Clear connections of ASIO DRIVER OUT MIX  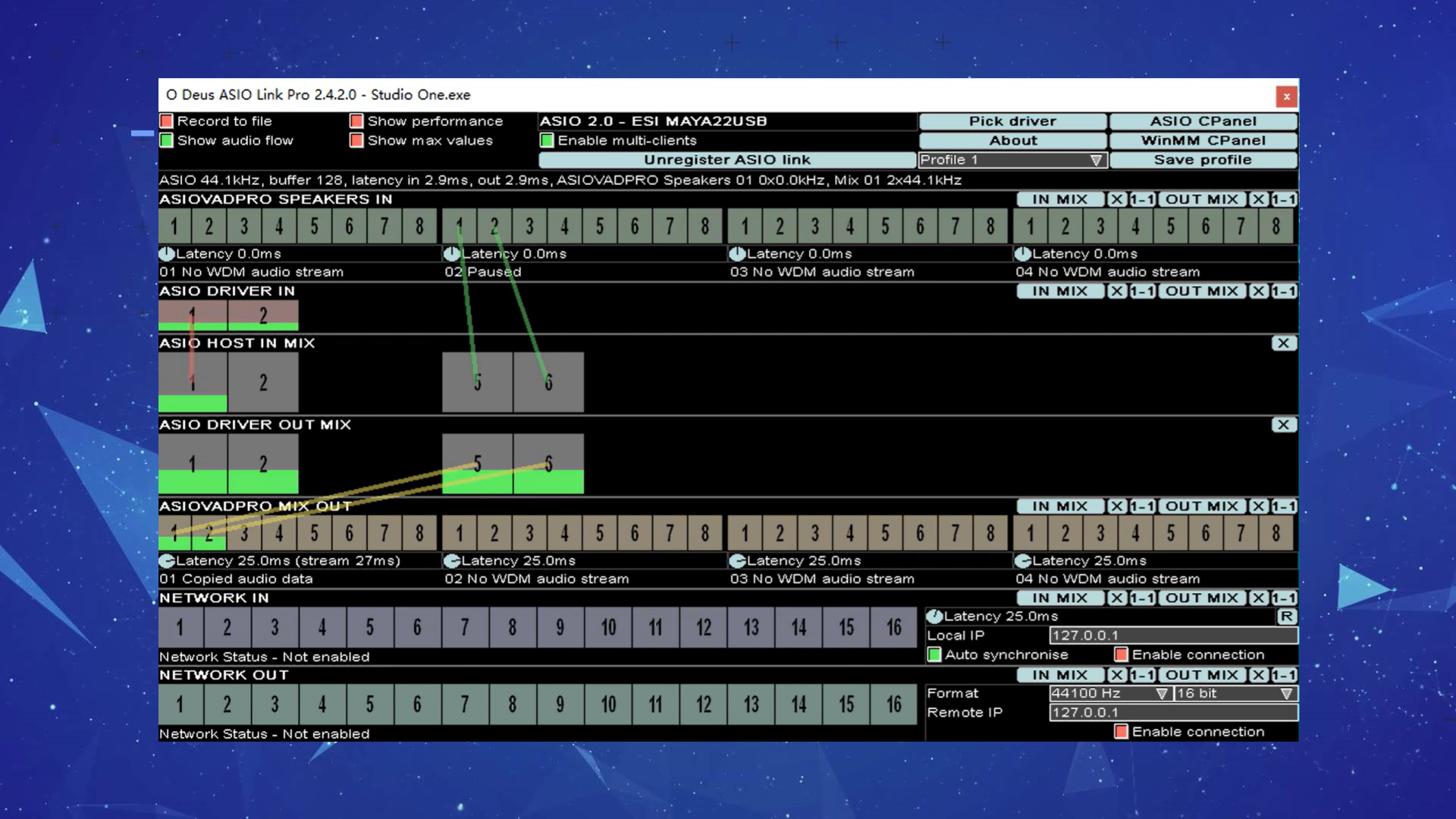[x=1283, y=425]
